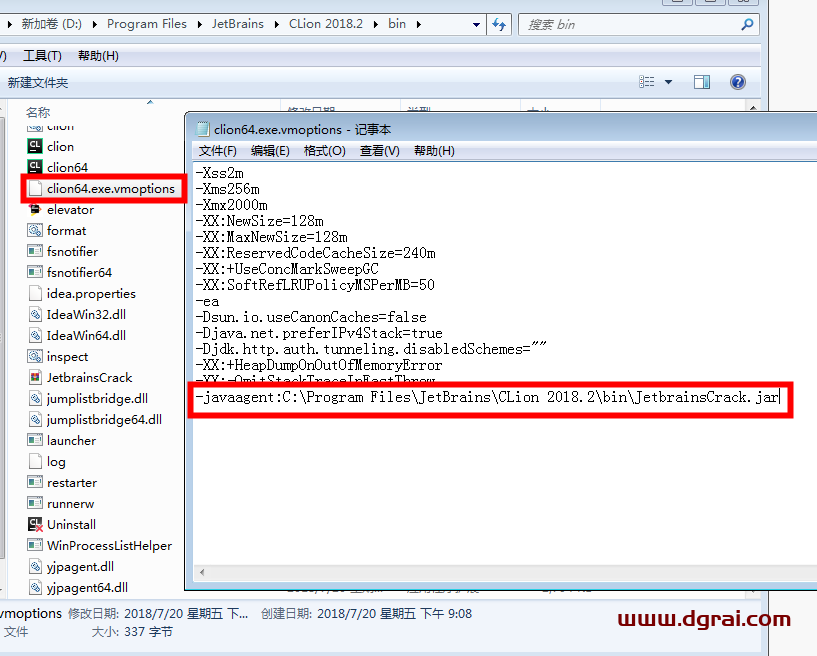Select the WinProcessListHelper executable icon
This screenshot has width=817, height=656.
pos(35,545)
